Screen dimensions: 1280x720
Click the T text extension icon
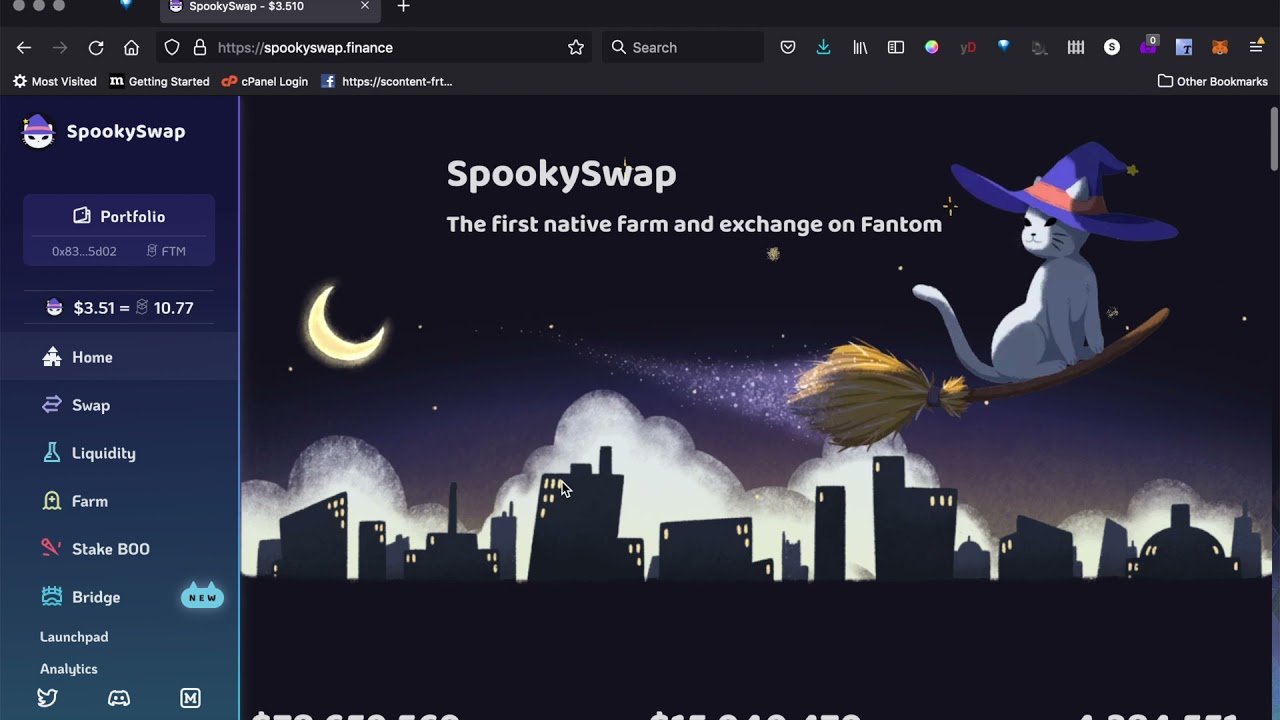point(1184,47)
